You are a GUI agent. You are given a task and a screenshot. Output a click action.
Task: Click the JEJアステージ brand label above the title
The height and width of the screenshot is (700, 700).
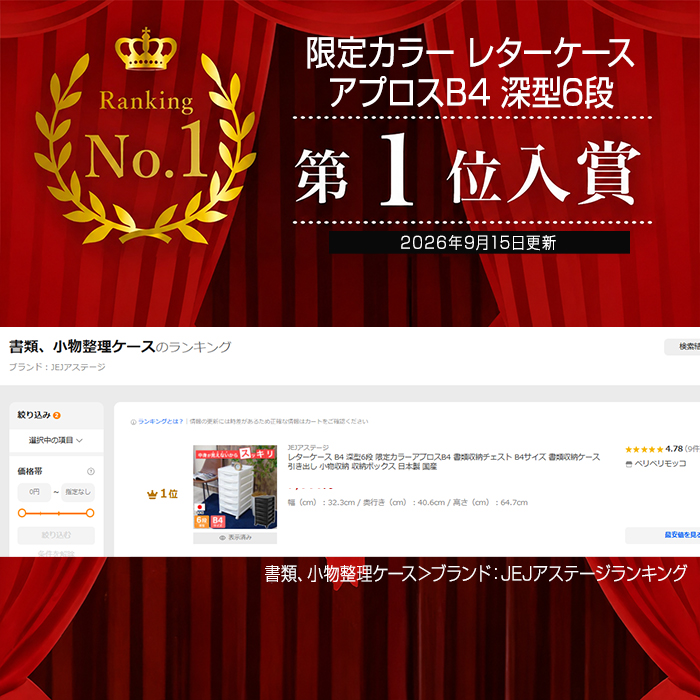(308, 447)
